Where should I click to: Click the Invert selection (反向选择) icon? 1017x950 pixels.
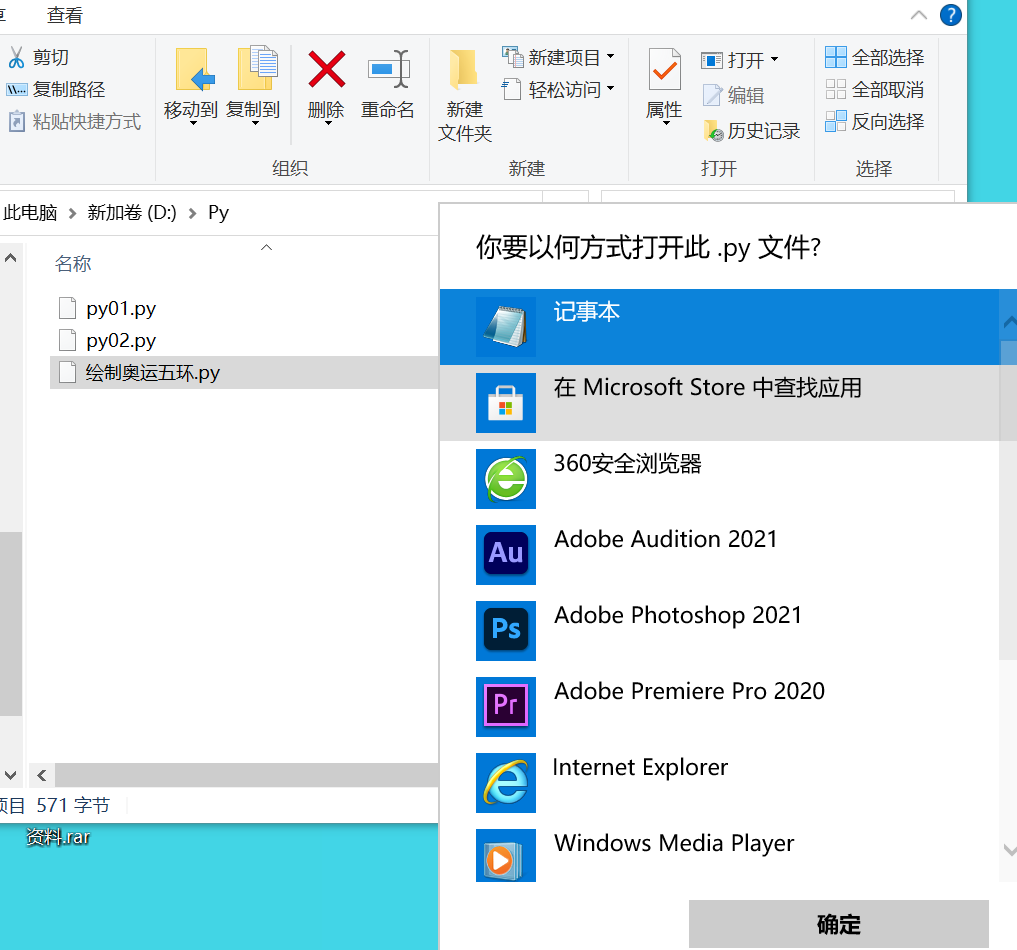pyautogui.click(x=836, y=121)
